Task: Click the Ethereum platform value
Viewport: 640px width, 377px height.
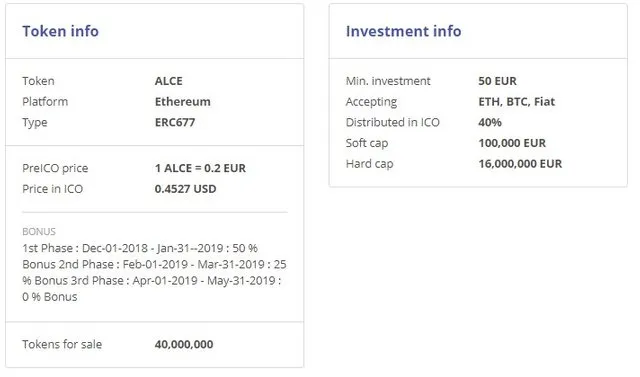Action: tap(182, 102)
